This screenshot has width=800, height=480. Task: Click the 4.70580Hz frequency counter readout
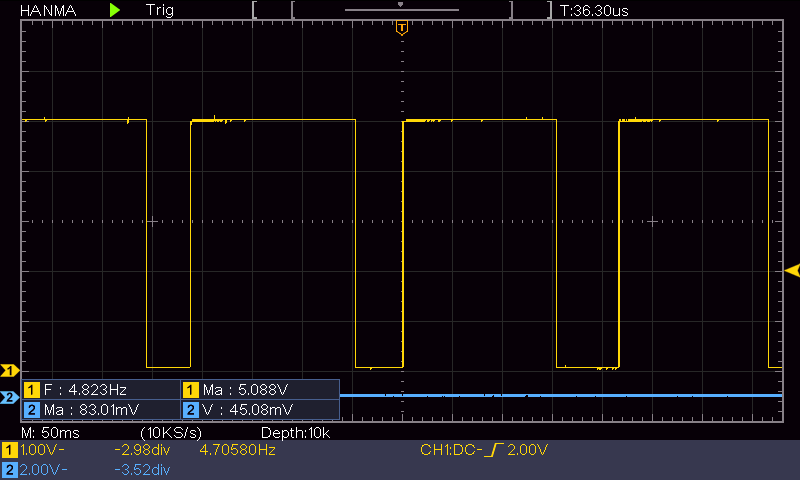point(238,451)
